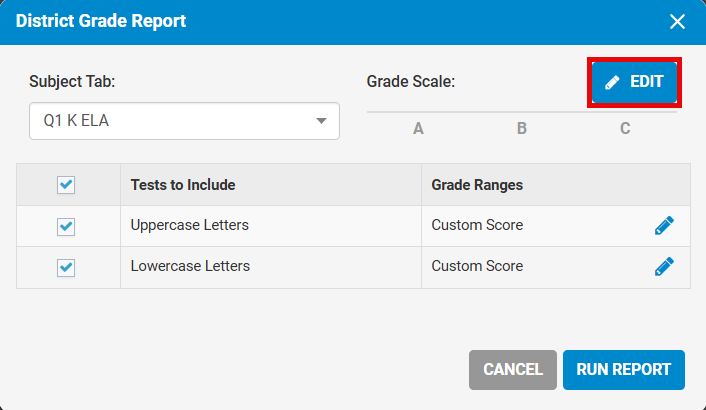Select the Lowercase Letters row label
The width and height of the screenshot is (706, 410).
coord(190,266)
